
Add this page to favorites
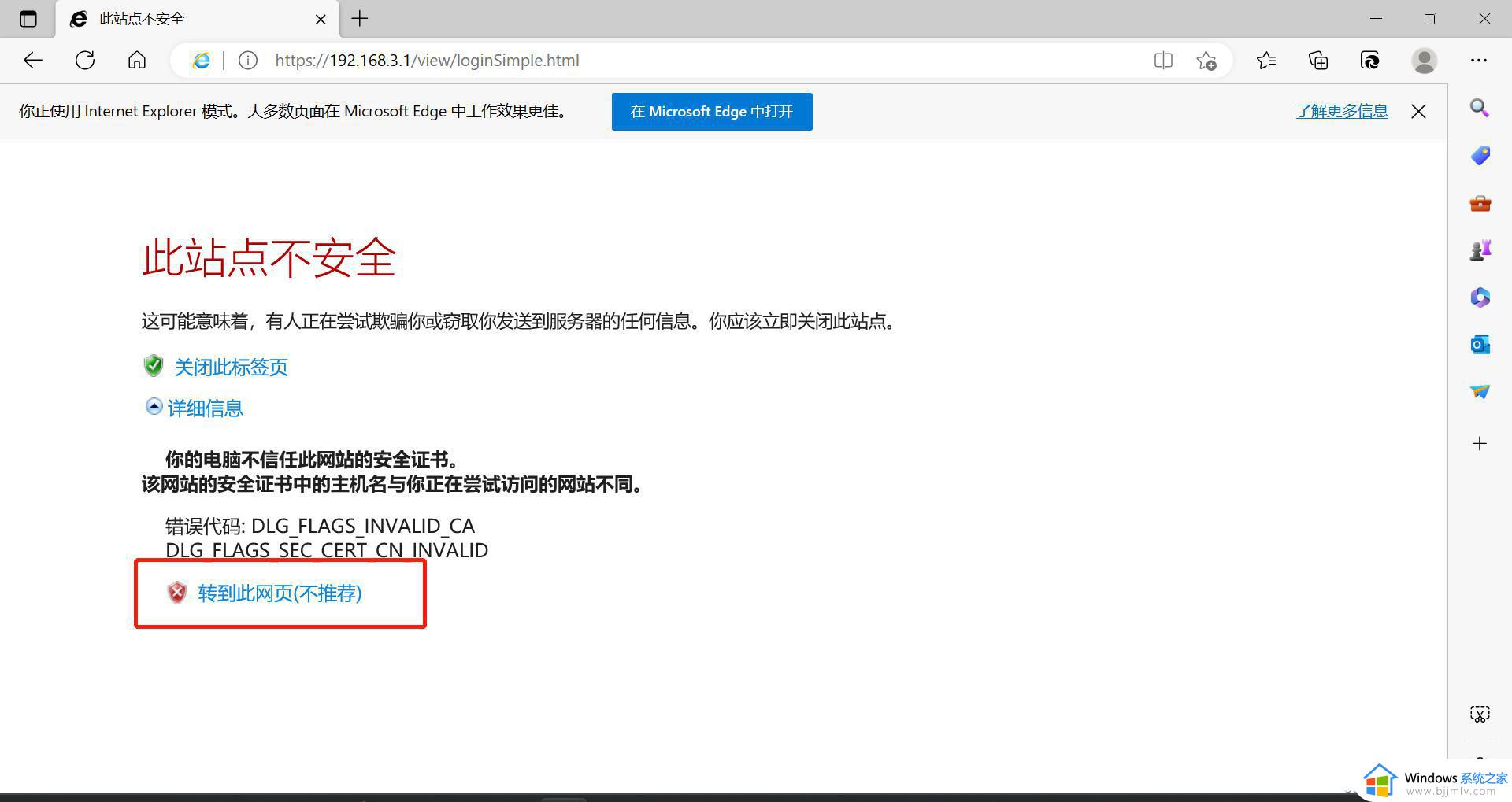tap(1206, 61)
